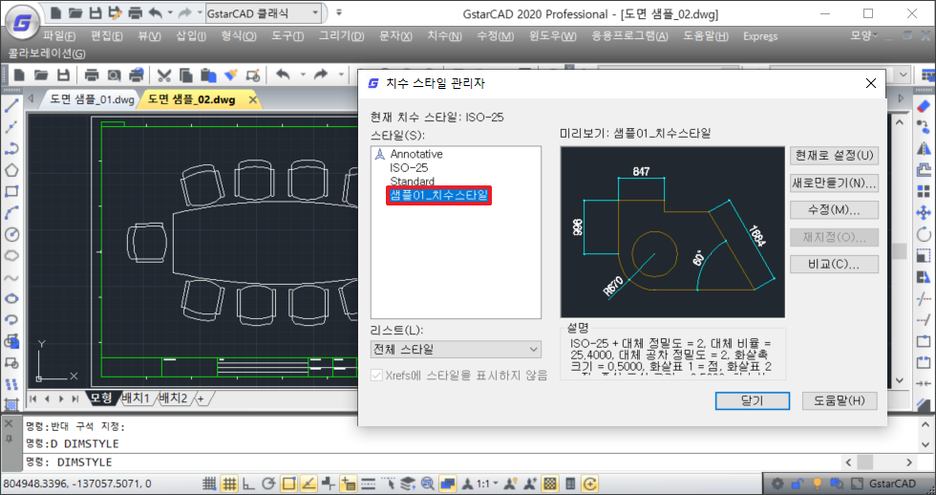Select the ISO-25 dimension style
Screen dimensions: 936x495
(x=409, y=168)
